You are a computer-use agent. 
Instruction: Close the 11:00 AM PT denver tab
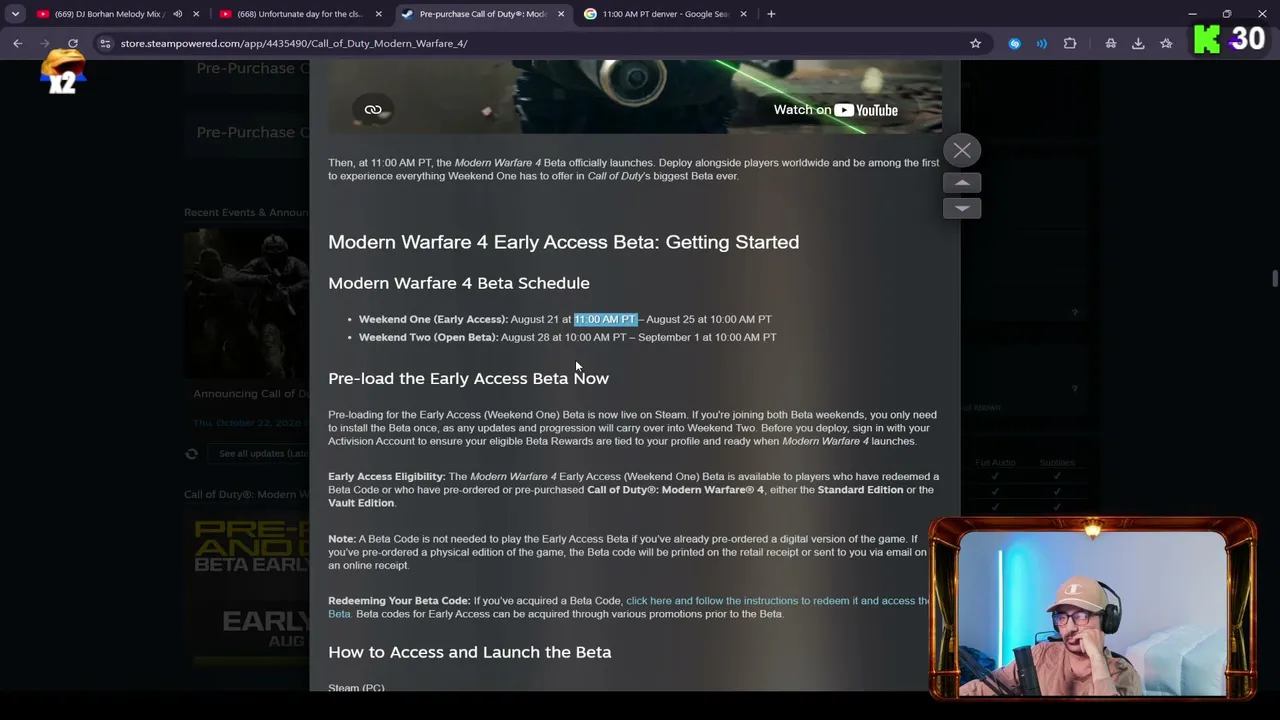coord(743,14)
